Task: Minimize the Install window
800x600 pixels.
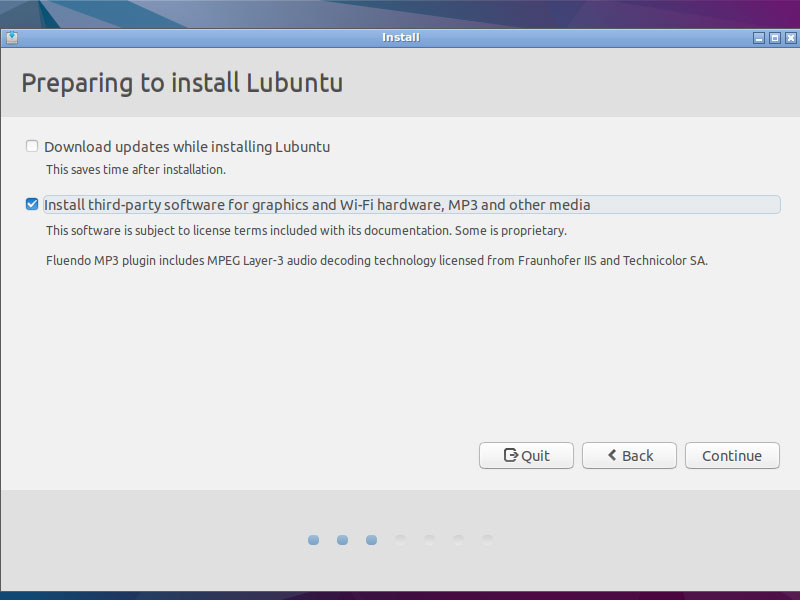Action: 759,38
